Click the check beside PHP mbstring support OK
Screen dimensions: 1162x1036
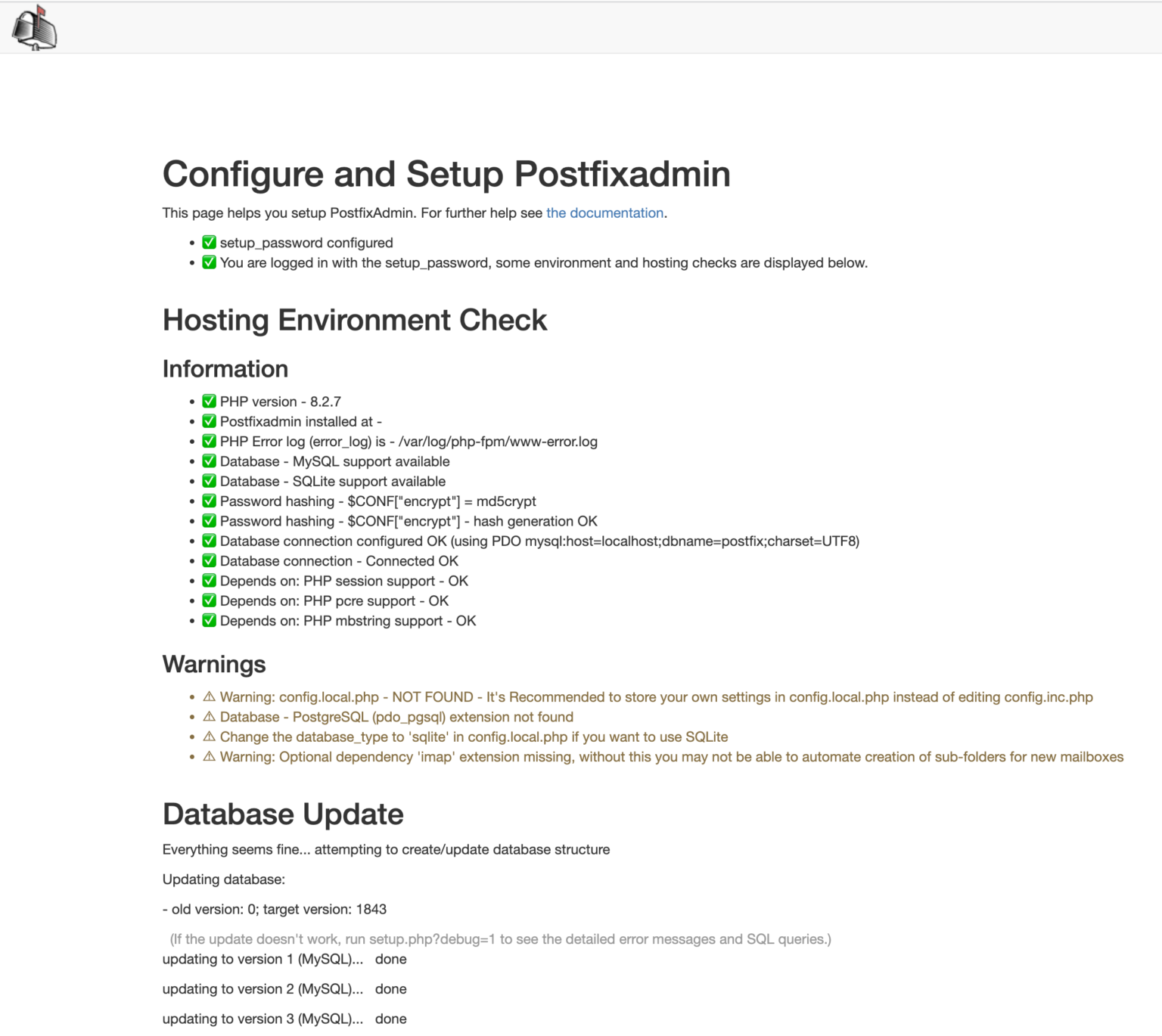click(209, 620)
